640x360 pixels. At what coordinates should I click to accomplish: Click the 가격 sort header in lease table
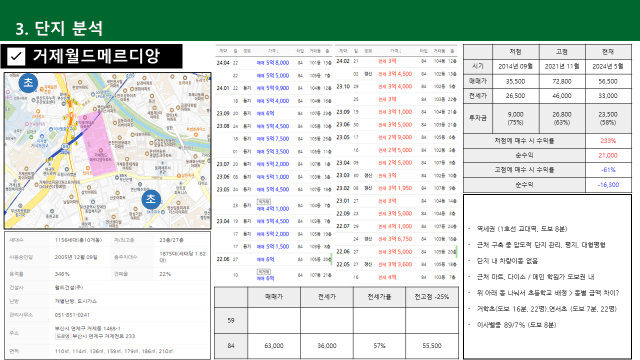pyautogui.click(x=395, y=51)
